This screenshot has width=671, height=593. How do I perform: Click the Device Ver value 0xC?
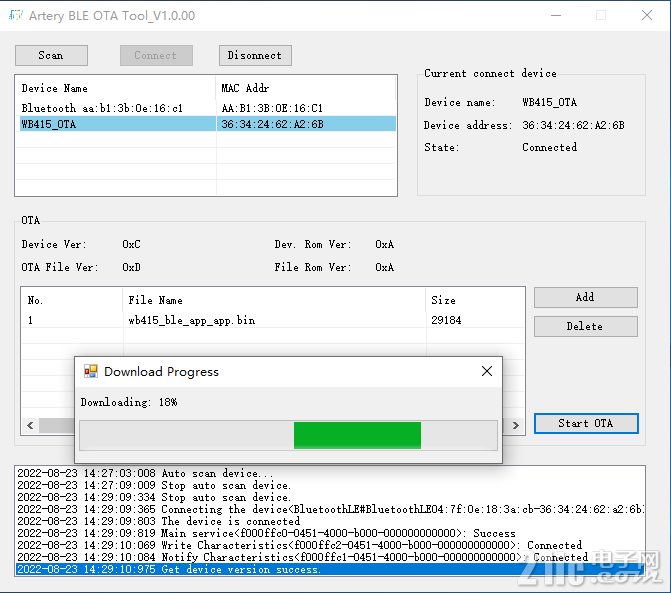[131, 244]
